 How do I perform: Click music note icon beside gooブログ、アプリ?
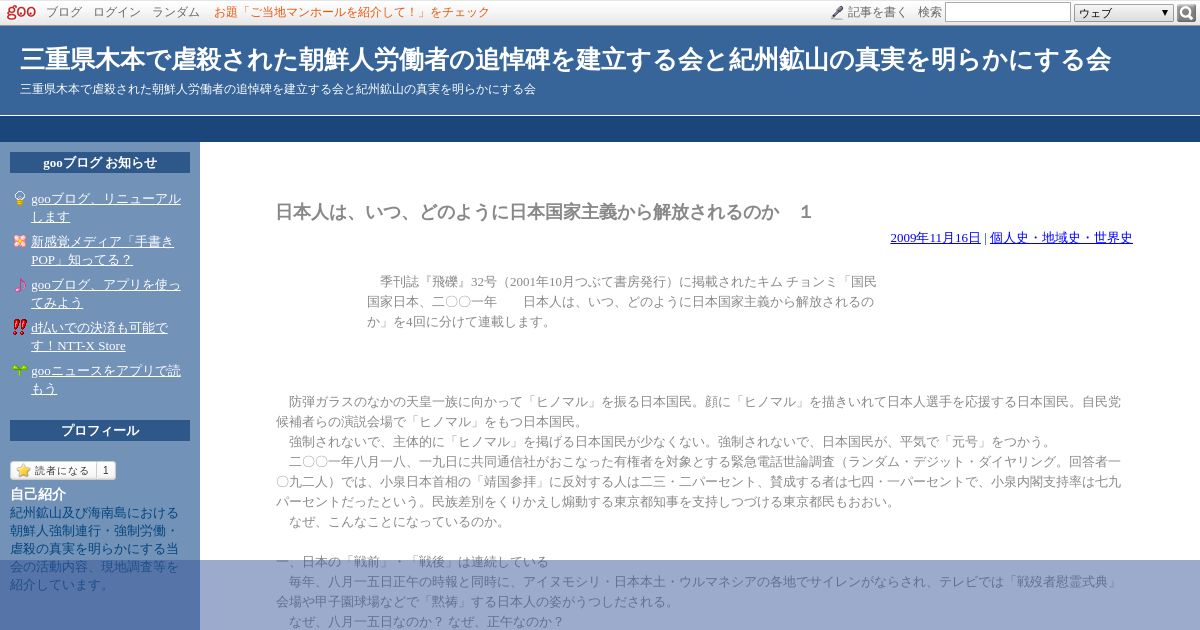click(x=19, y=284)
